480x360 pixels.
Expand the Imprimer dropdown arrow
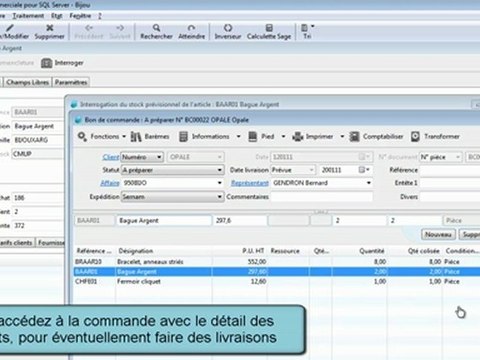pos(342,137)
